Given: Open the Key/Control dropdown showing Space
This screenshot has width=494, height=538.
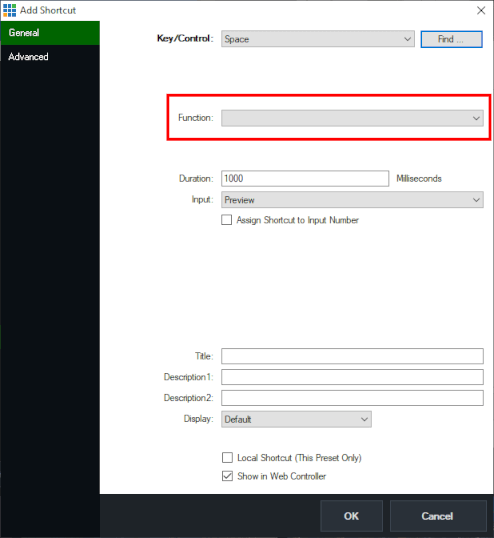Looking at the screenshot, I should click(318, 39).
